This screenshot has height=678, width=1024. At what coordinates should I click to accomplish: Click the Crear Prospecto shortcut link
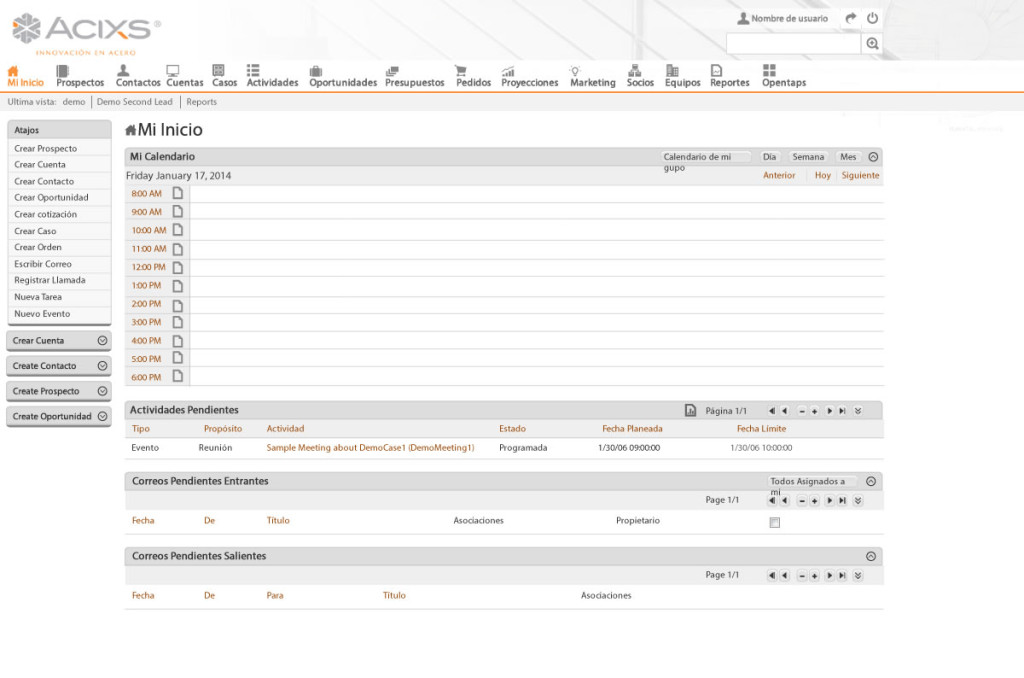point(46,149)
